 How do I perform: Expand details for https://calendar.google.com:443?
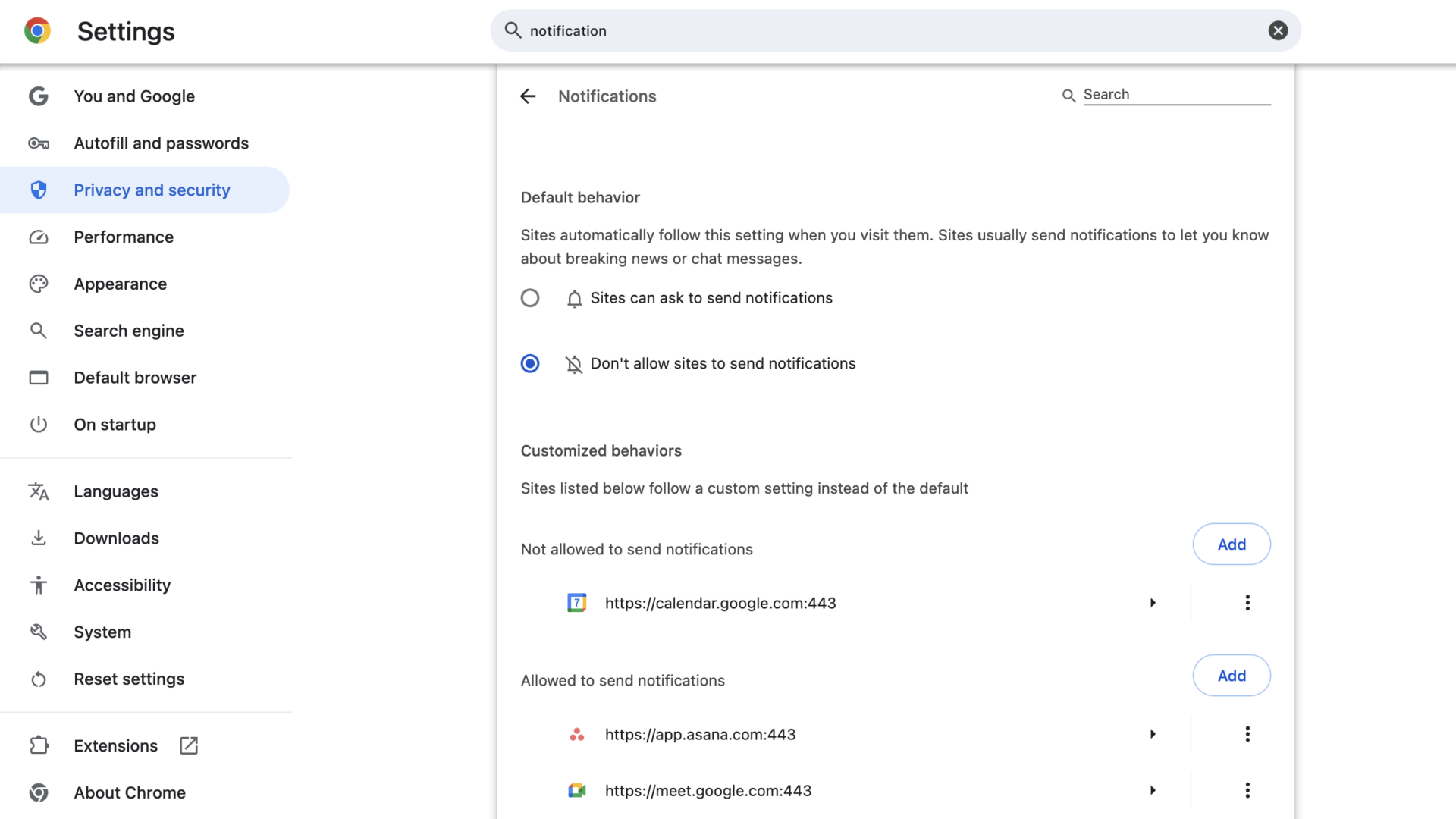tap(1152, 603)
